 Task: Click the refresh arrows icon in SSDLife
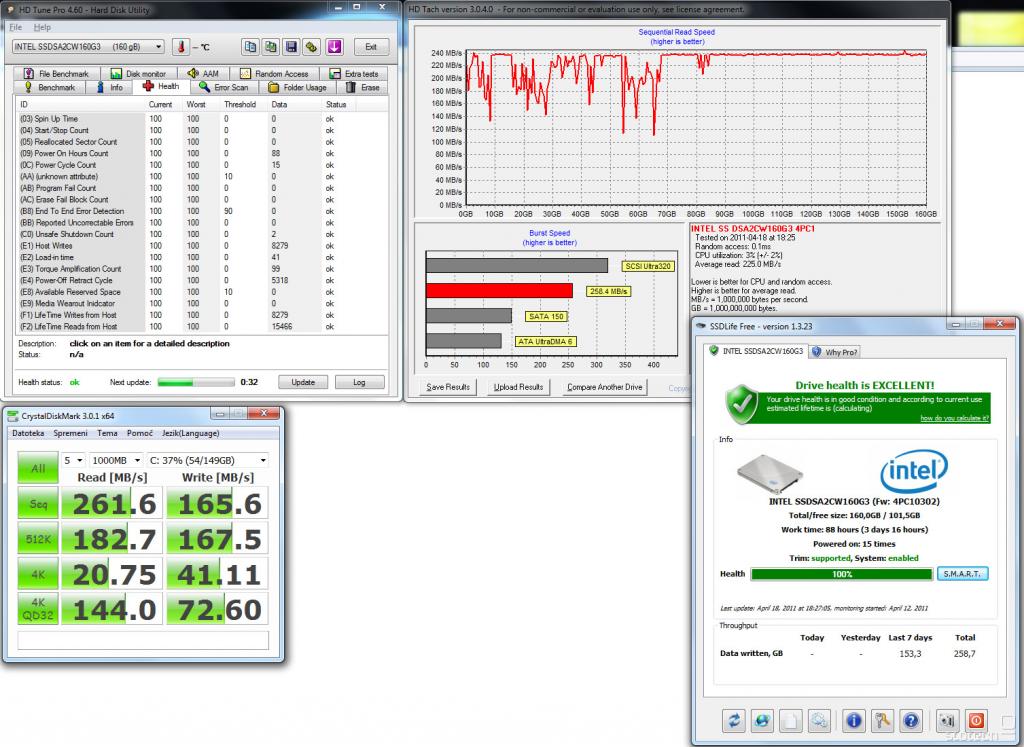(735, 720)
